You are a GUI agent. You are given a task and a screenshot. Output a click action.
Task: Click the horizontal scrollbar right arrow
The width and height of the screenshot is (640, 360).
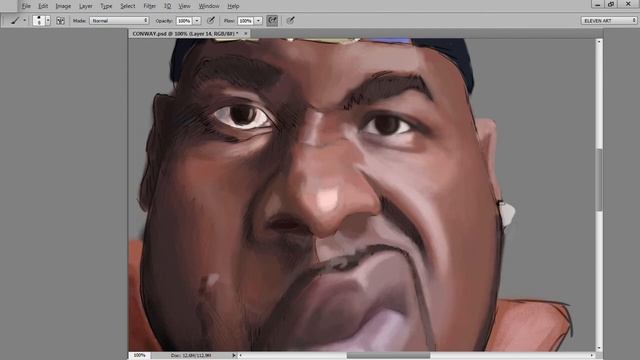tap(592, 356)
